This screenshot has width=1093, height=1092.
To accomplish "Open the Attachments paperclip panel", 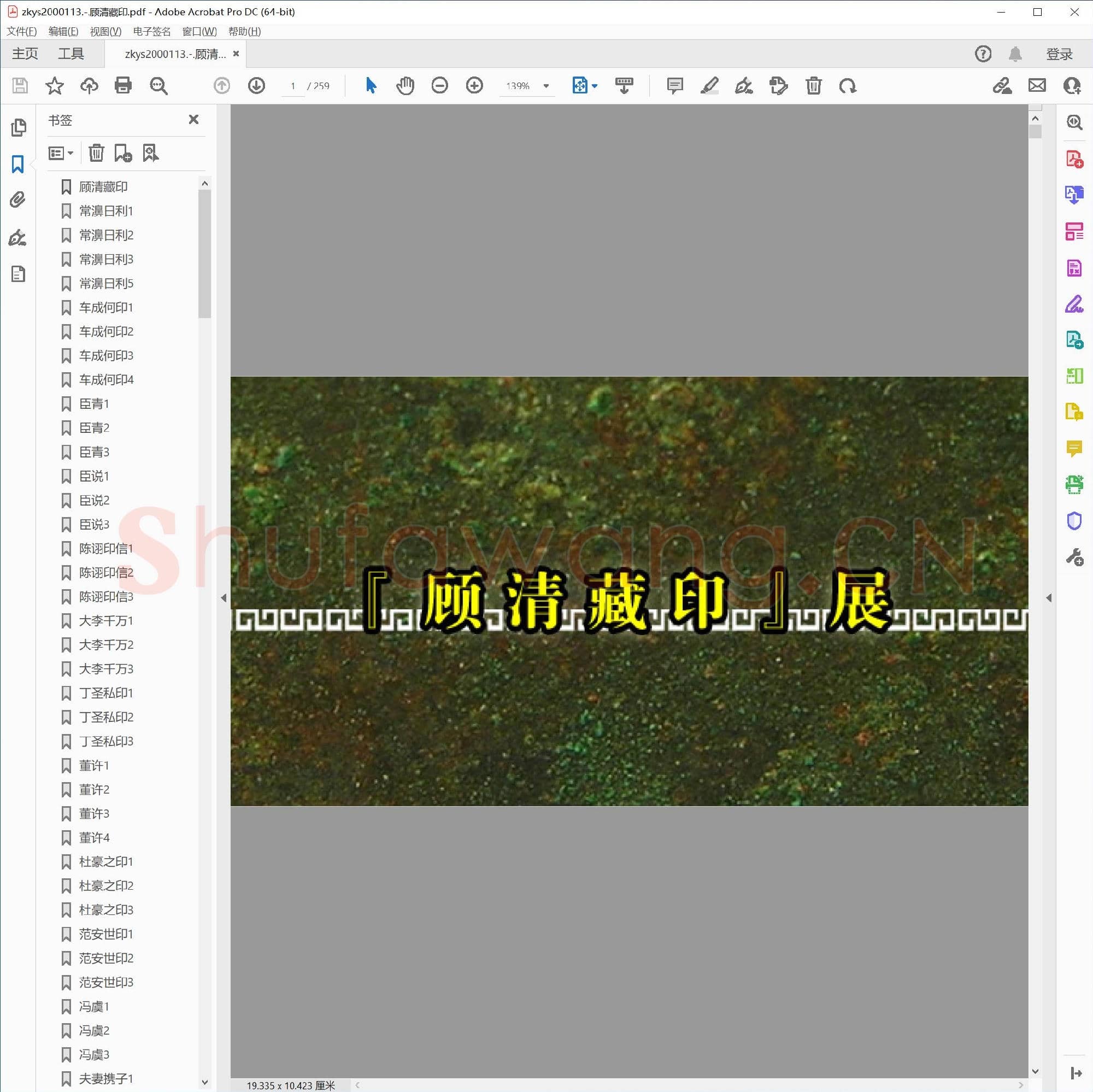I will click(17, 199).
